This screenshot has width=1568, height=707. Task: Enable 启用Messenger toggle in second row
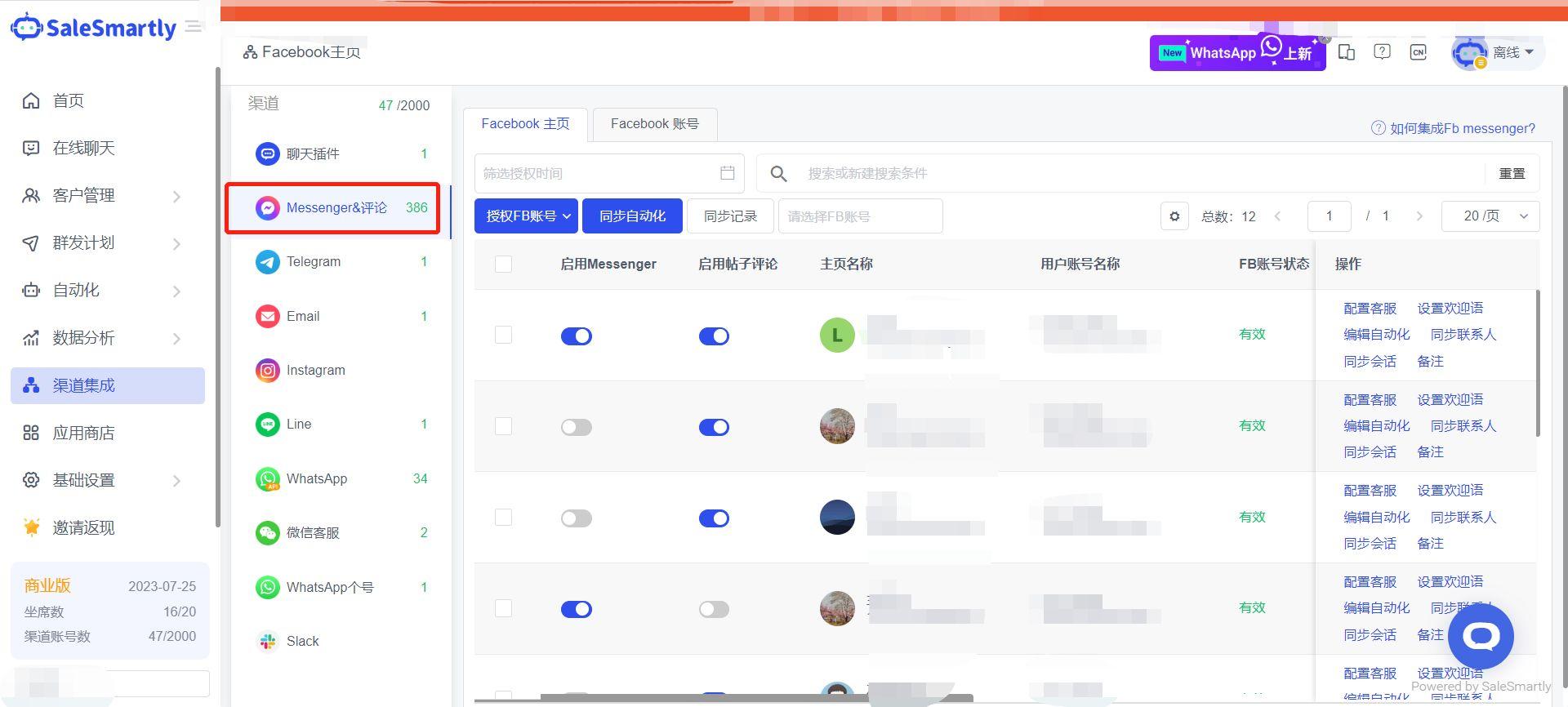pyautogui.click(x=577, y=427)
